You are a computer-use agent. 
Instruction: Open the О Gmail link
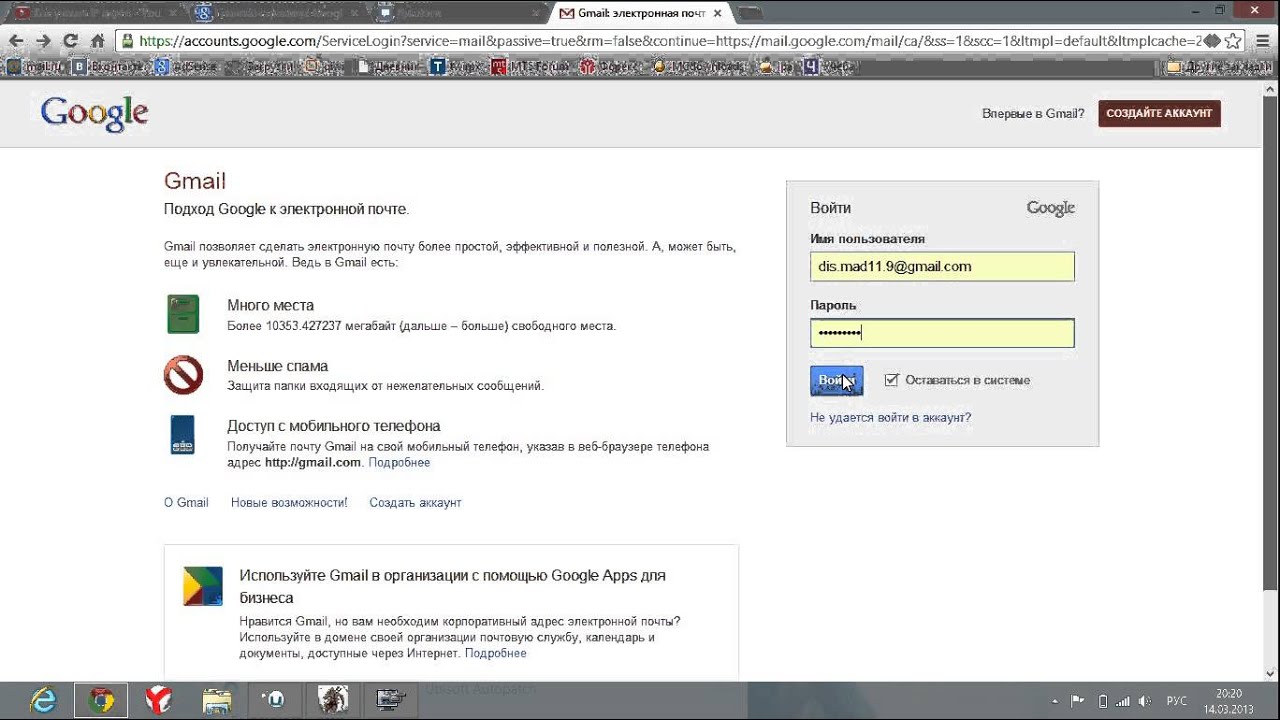[186, 503]
